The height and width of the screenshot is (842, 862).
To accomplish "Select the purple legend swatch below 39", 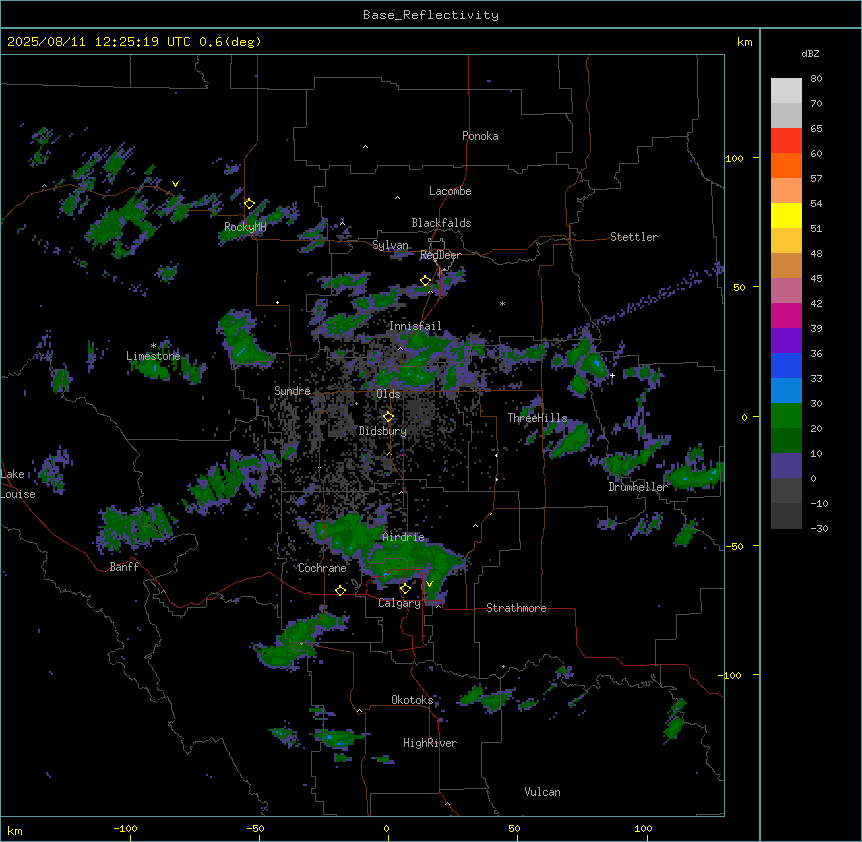I will pyautogui.click(x=786, y=341).
